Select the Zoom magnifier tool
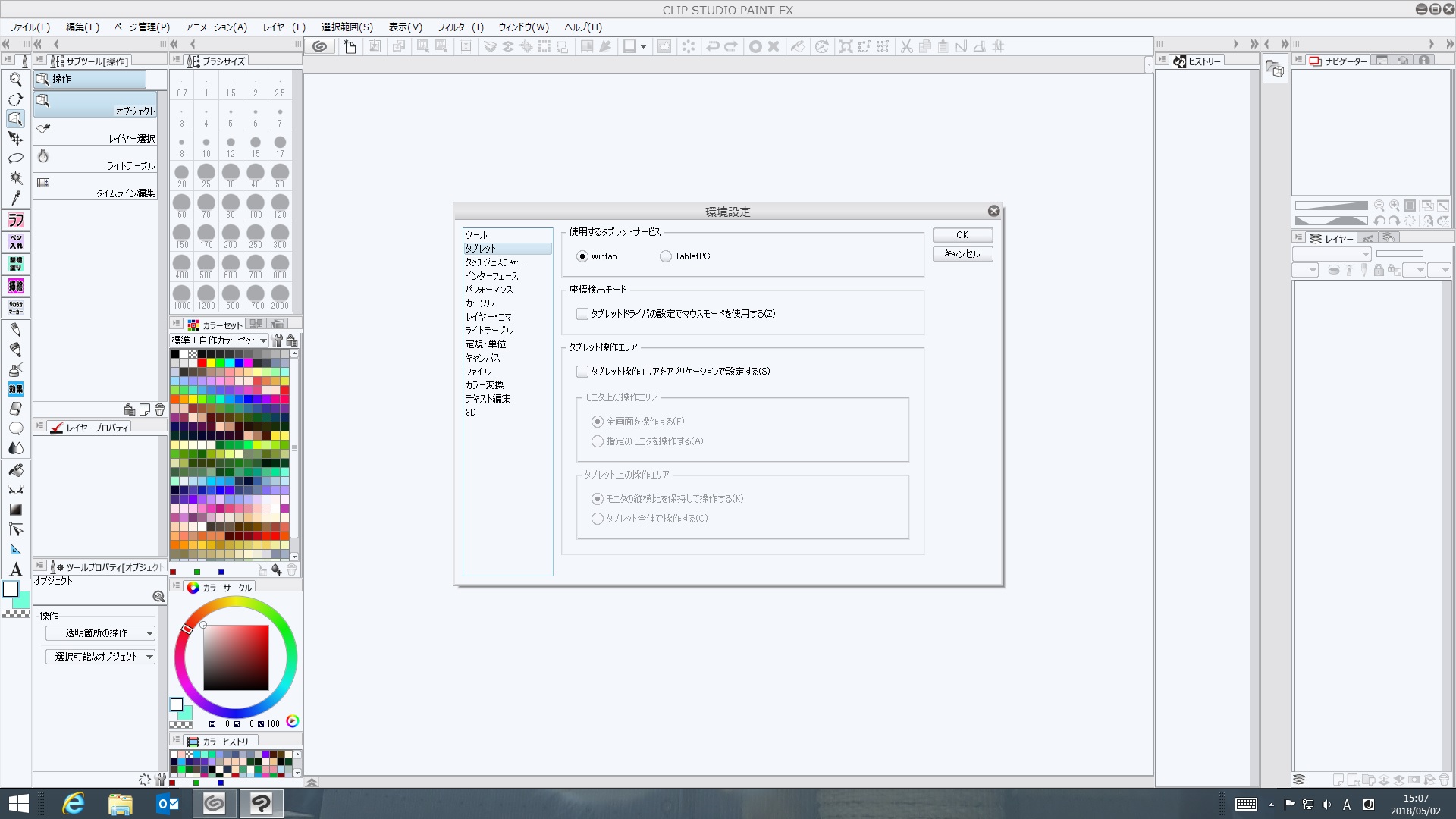The image size is (1456, 819). tap(15, 80)
